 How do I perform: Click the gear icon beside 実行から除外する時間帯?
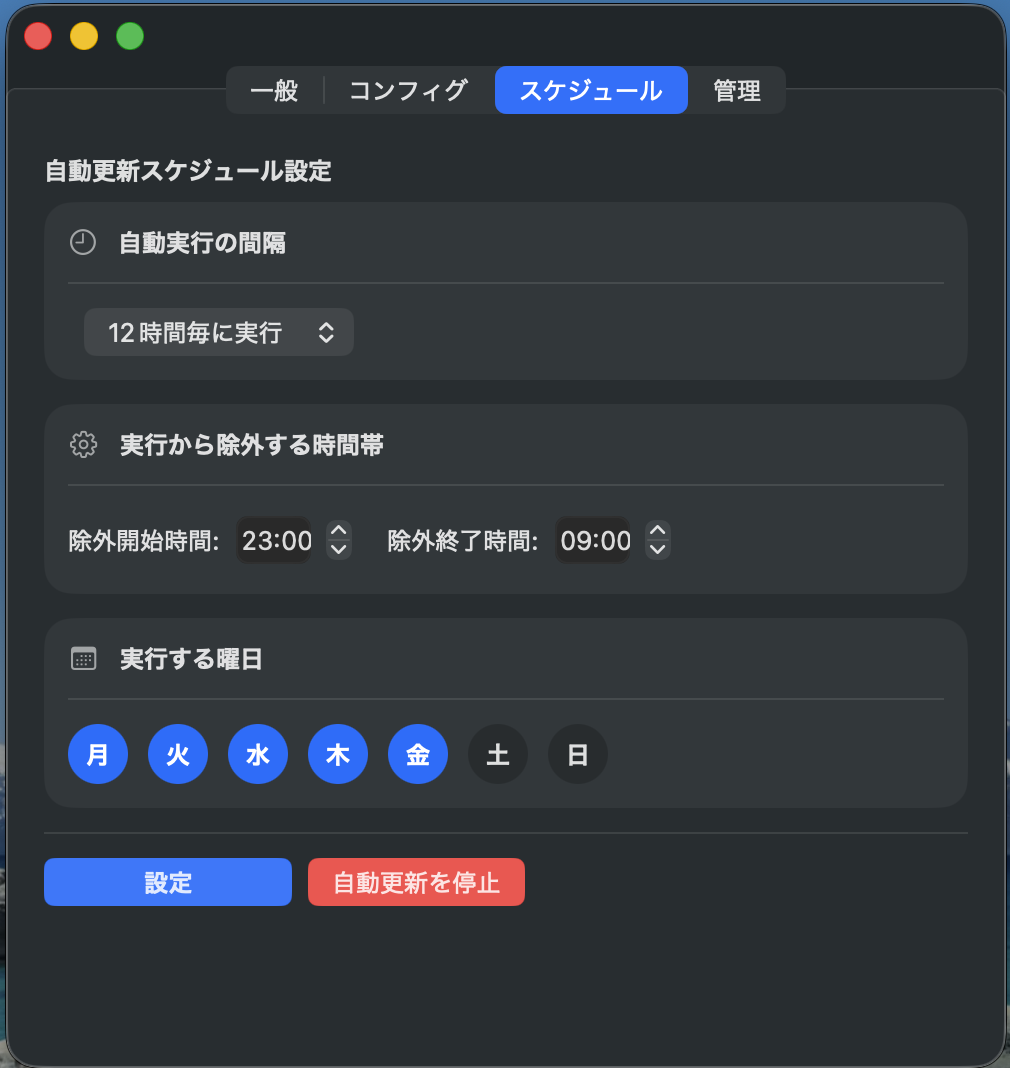[x=83, y=445]
